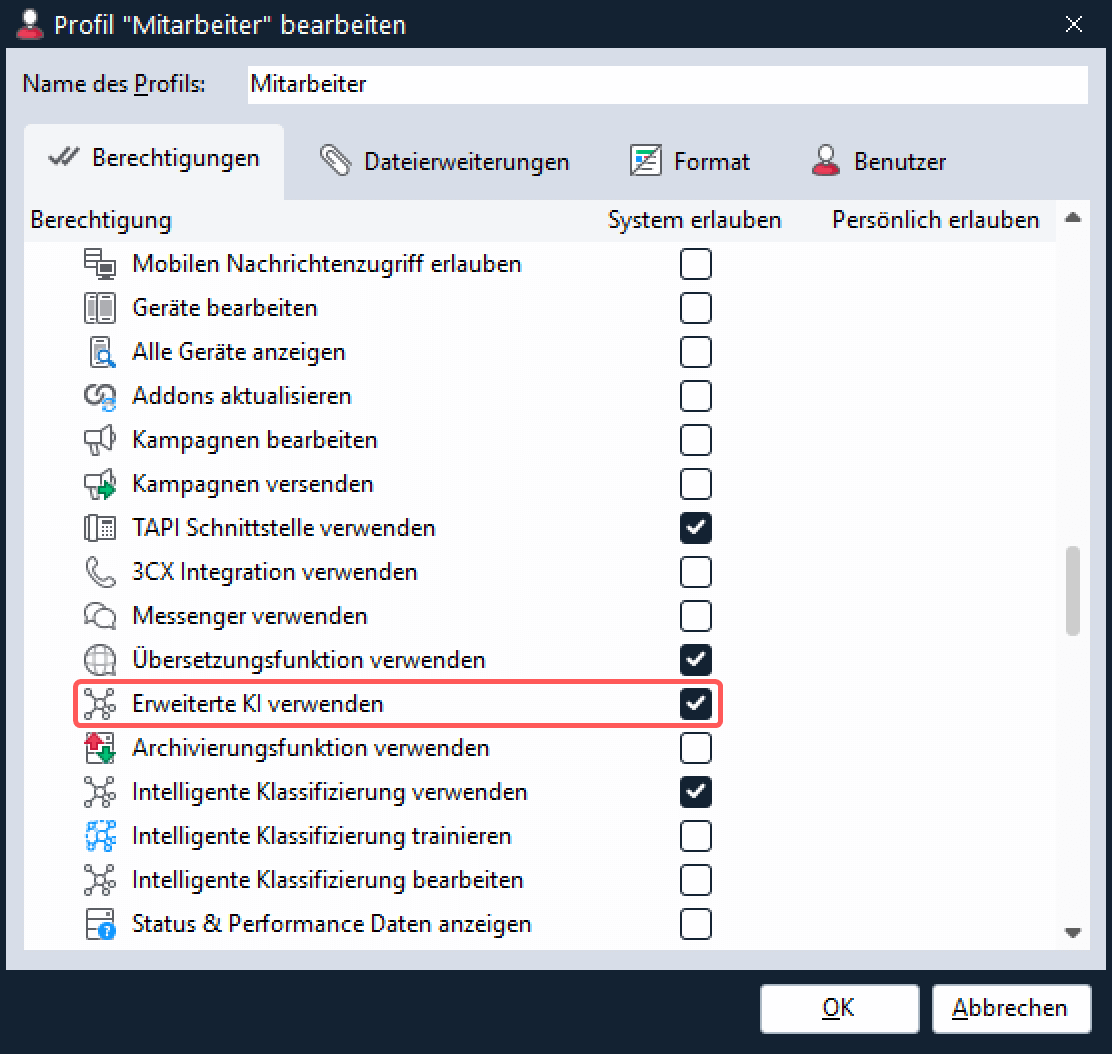Image resolution: width=1112 pixels, height=1054 pixels.
Task: Click the Status & Performance Daten icon
Action: point(100,924)
